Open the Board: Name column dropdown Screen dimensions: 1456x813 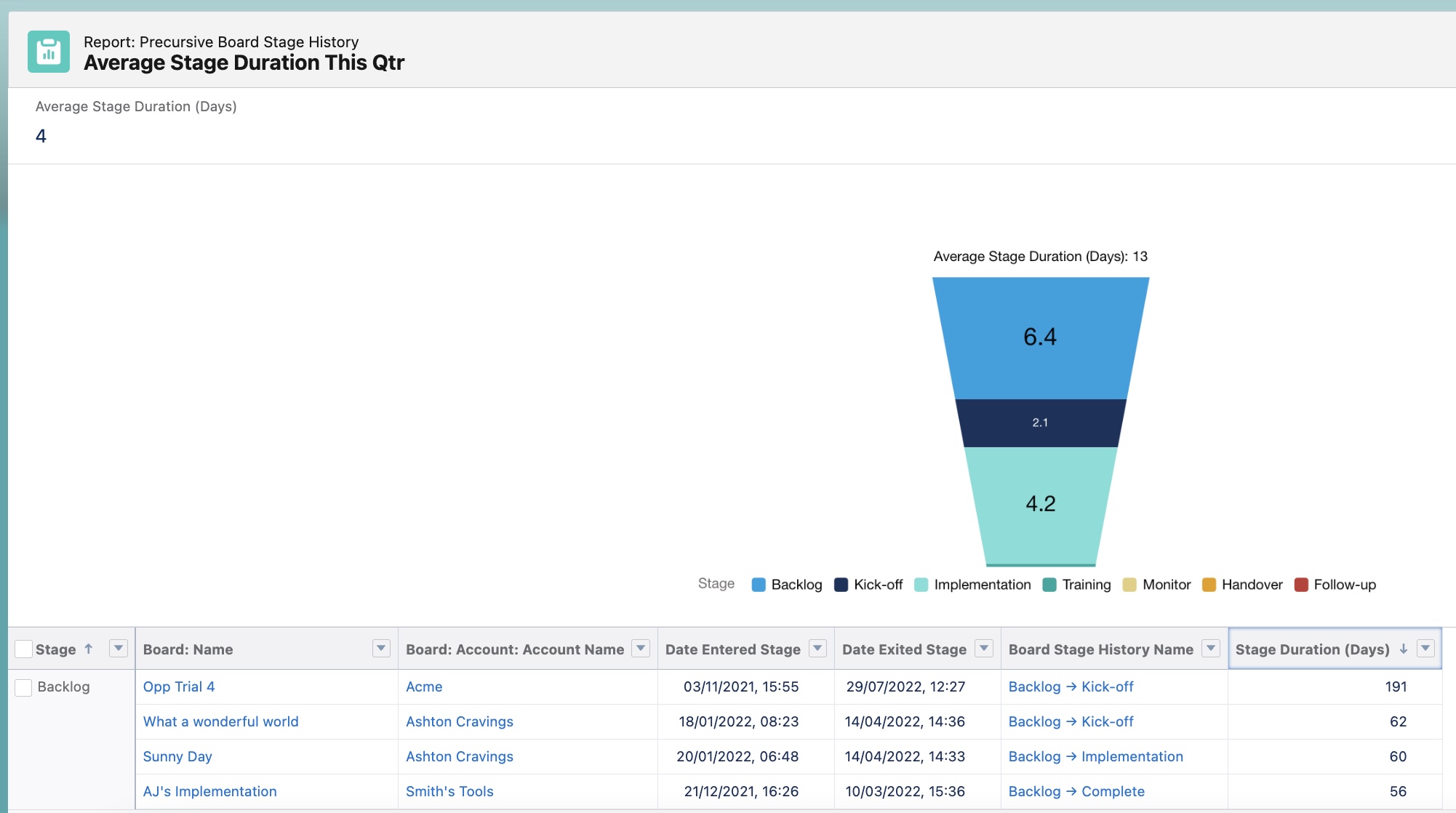[x=381, y=648]
